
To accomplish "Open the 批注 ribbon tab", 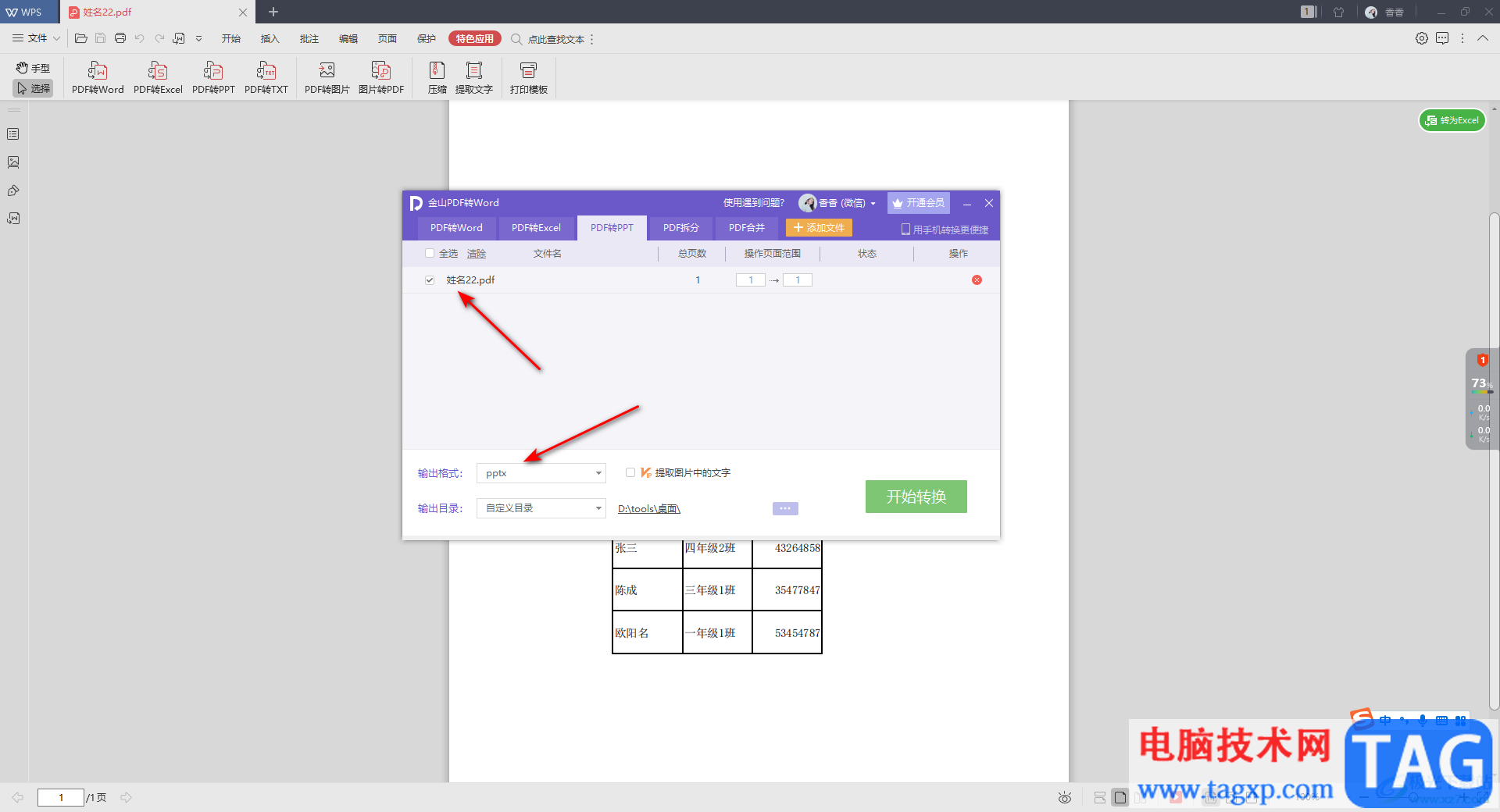I will point(309,38).
